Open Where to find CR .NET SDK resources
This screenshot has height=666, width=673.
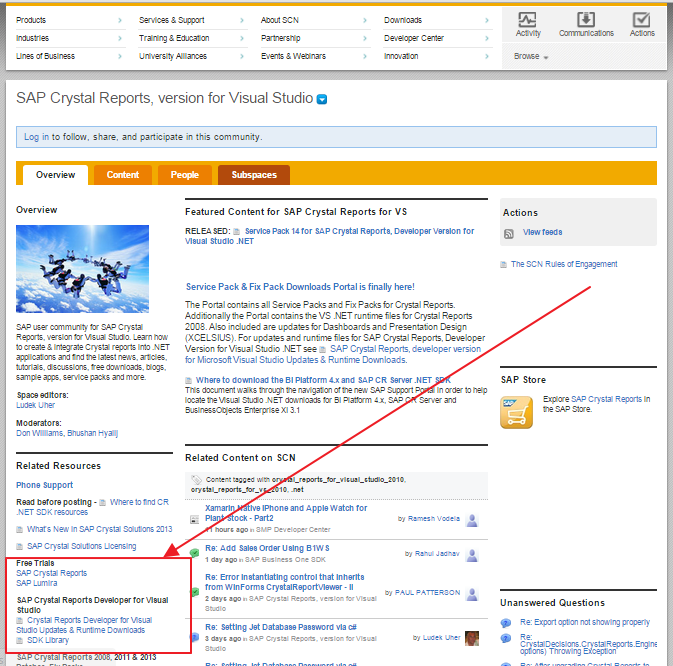[x=93, y=507]
